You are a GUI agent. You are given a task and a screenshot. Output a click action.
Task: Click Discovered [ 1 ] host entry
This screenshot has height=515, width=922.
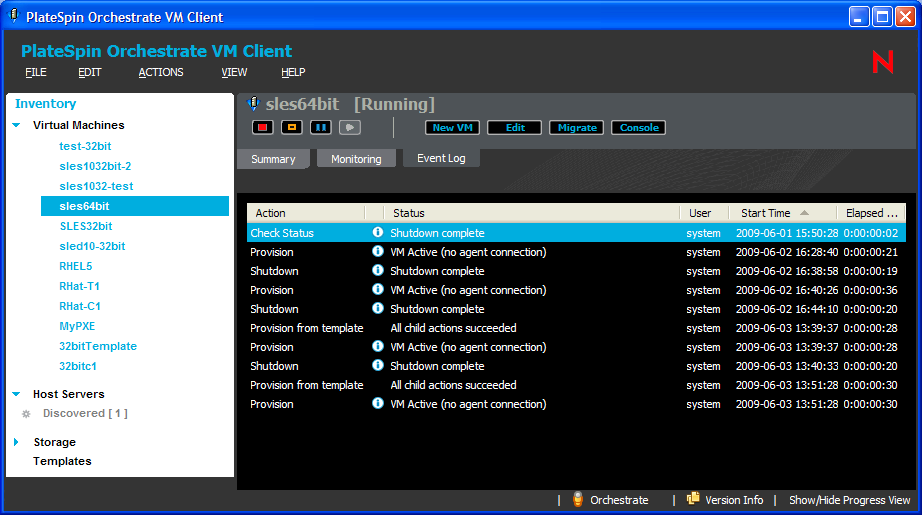click(x=85, y=413)
